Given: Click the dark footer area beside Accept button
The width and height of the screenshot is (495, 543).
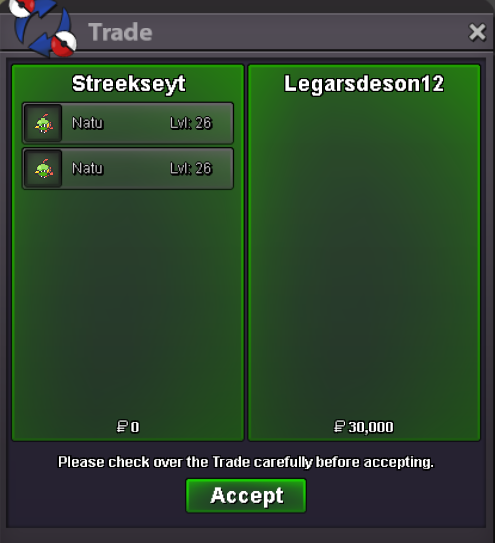Looking at the screenshot, I should tap(395, 499).
